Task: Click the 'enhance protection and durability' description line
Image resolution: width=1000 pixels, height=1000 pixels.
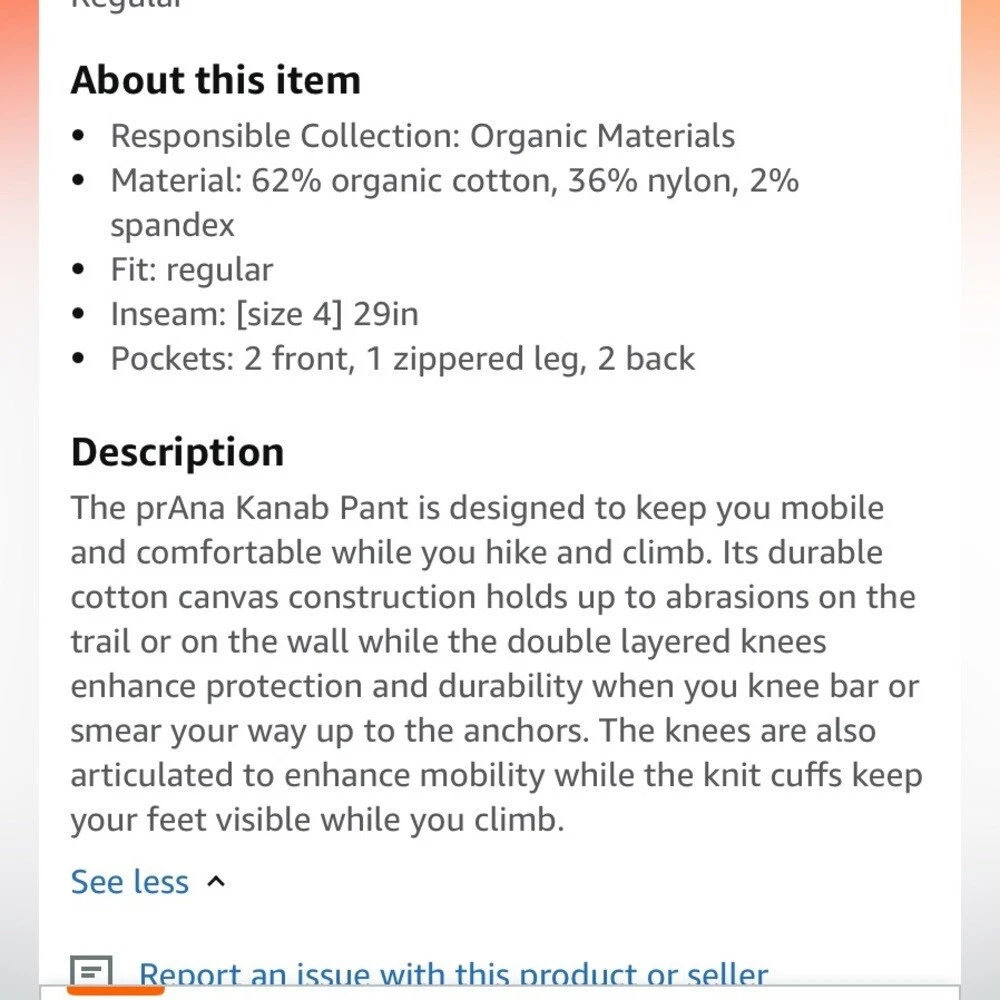Action: [x=494, y=686]
